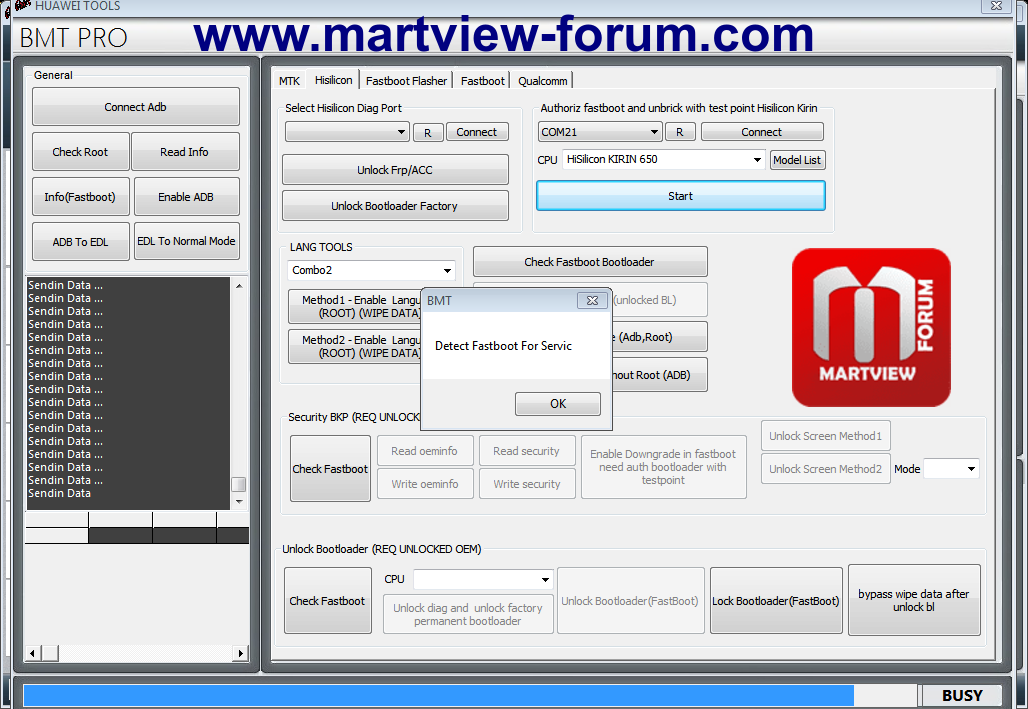Click the Enable ADB button
Image resolution: width=1028 pixels, height=709 pixels.
tap(186, 197)
